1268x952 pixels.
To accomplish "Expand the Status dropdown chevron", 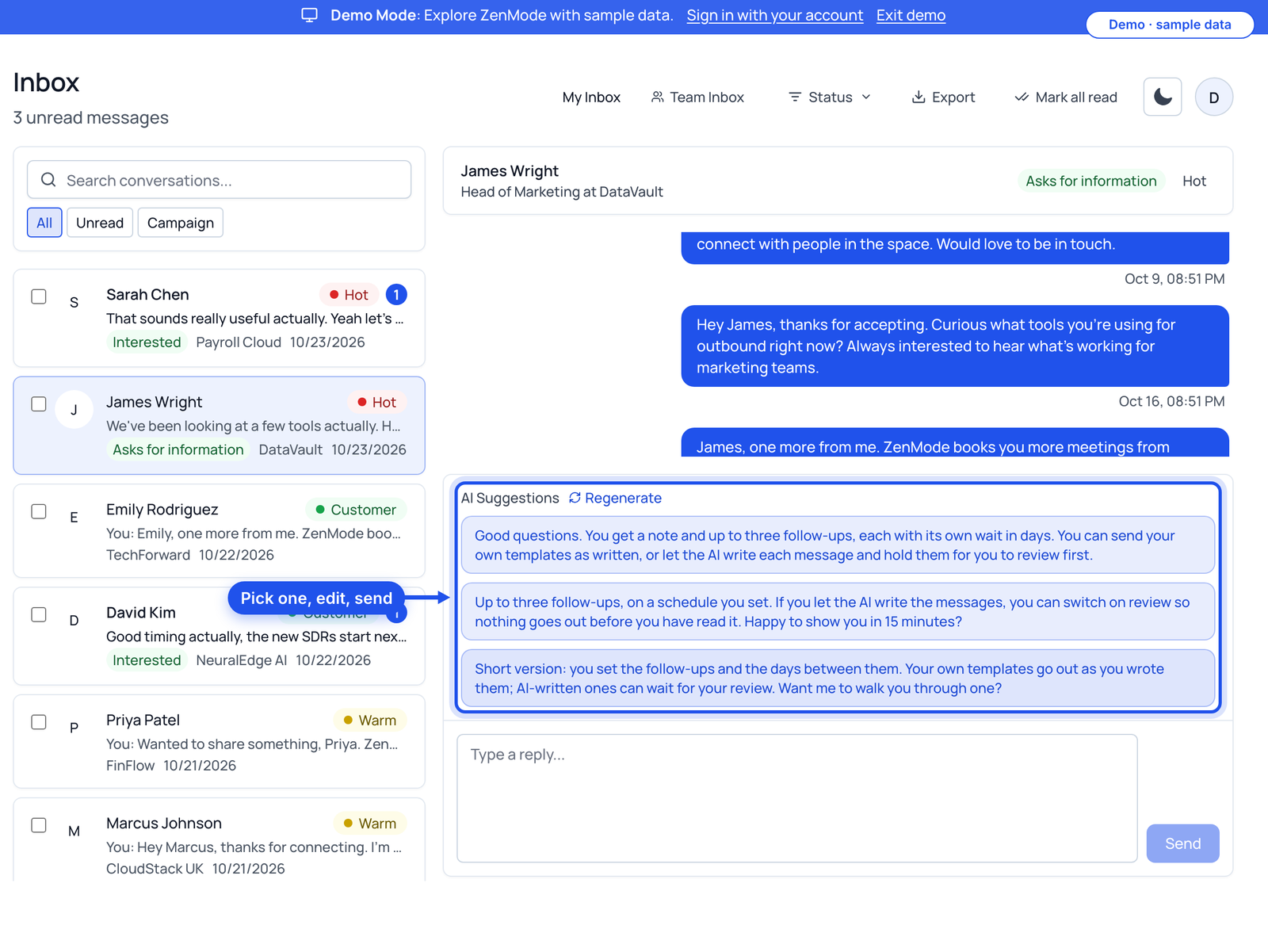I will coord(866,97).
